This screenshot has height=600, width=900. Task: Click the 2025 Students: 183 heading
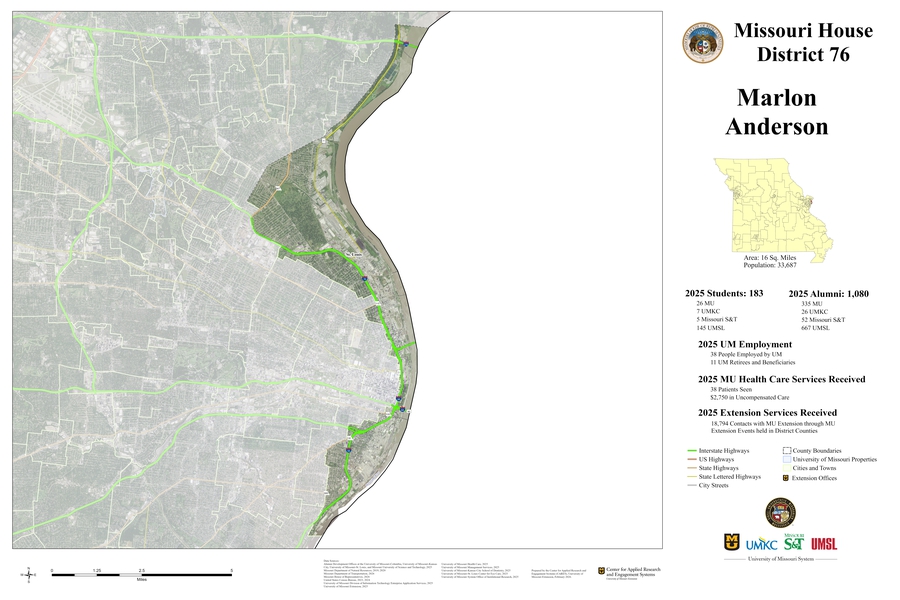[724, 293]
